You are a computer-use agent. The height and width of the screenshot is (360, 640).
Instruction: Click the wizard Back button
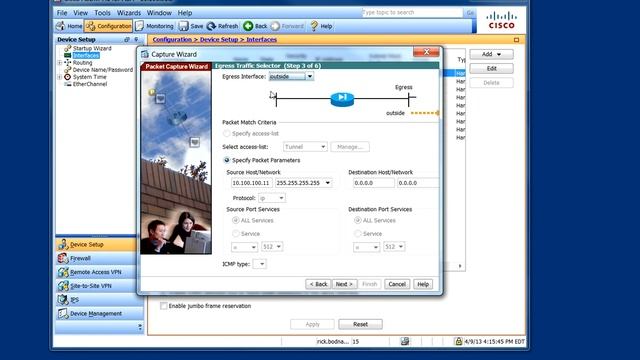[x=318, y=284]
